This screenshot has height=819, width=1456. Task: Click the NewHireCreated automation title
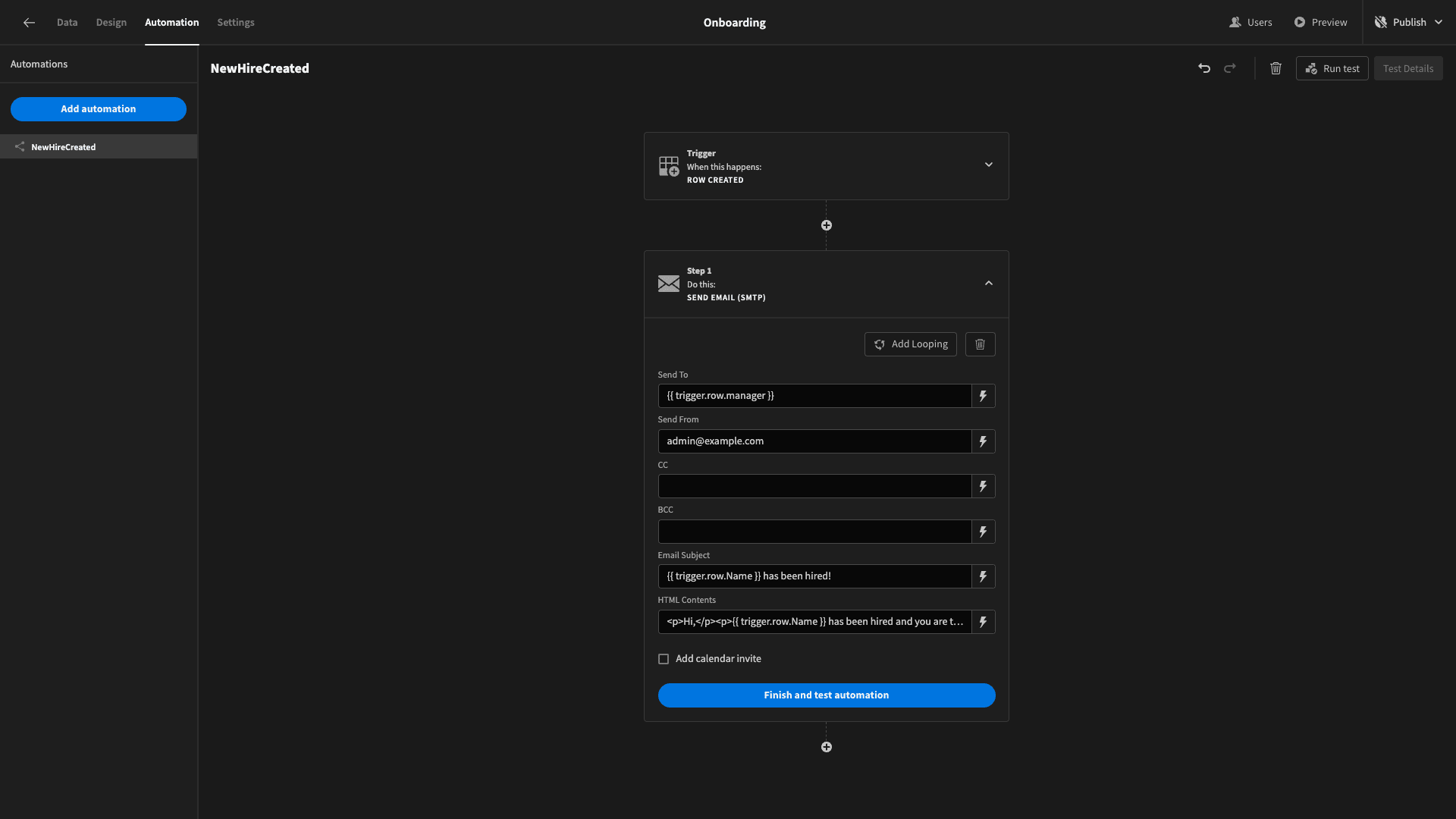[259, 68]
